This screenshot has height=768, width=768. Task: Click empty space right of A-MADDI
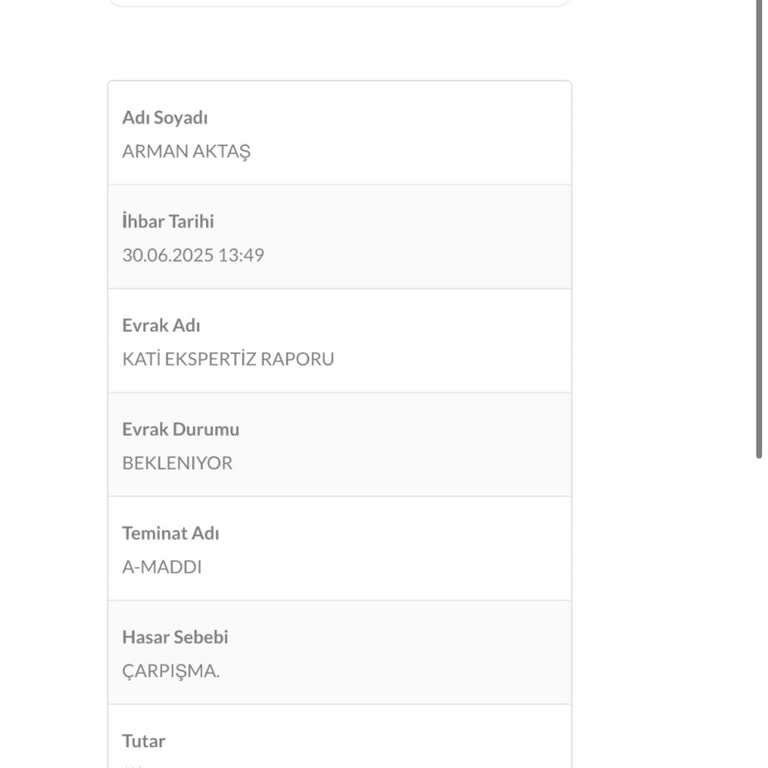(400, 567)
